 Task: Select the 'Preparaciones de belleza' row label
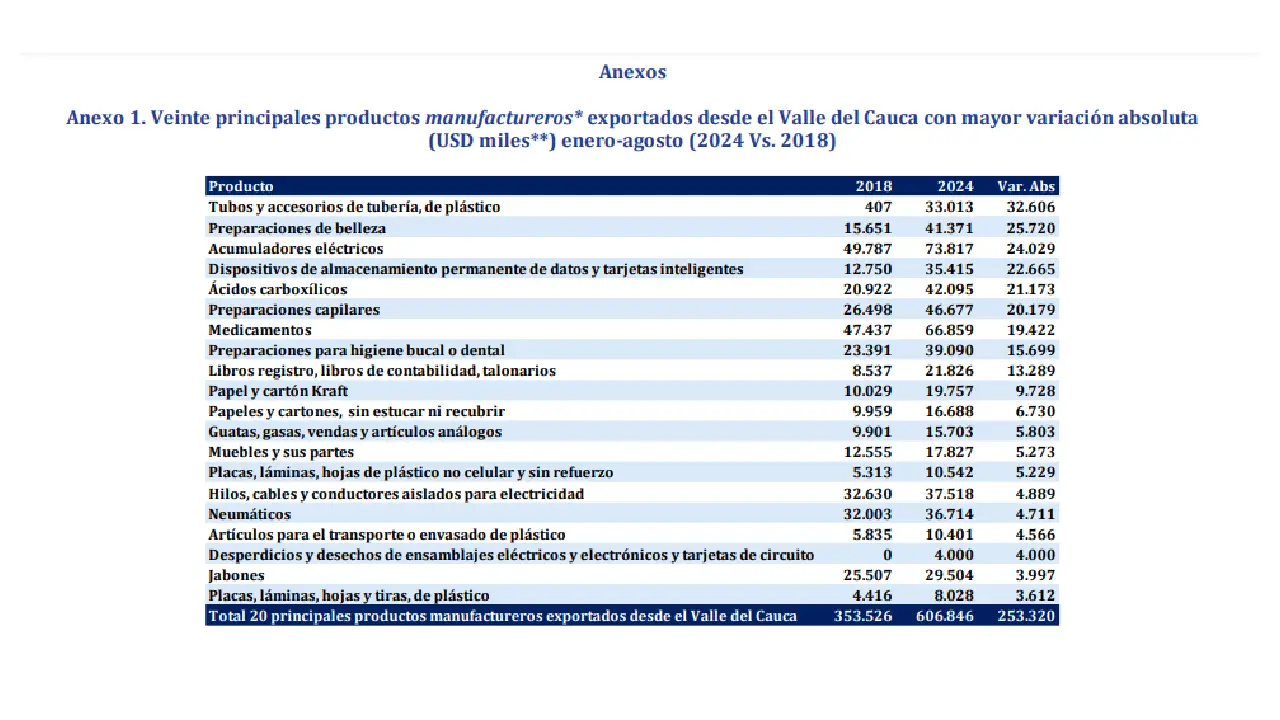pyautogui.click(x=297, y=228)
